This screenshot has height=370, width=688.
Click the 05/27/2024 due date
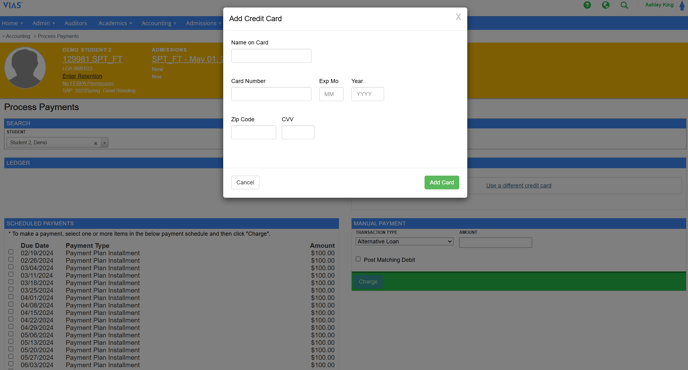[x=37, y=358]
